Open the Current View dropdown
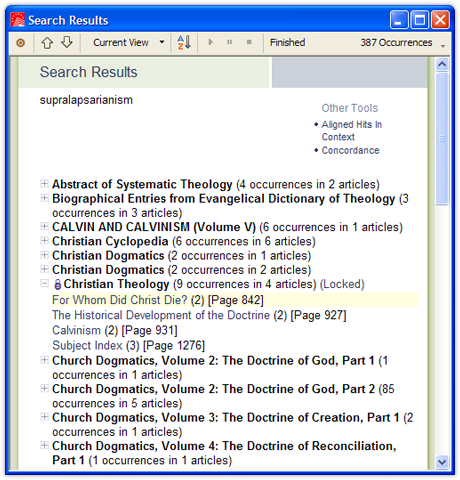Image resolution: width=460 pixels, height=480 pixels. tap(129, 42)
